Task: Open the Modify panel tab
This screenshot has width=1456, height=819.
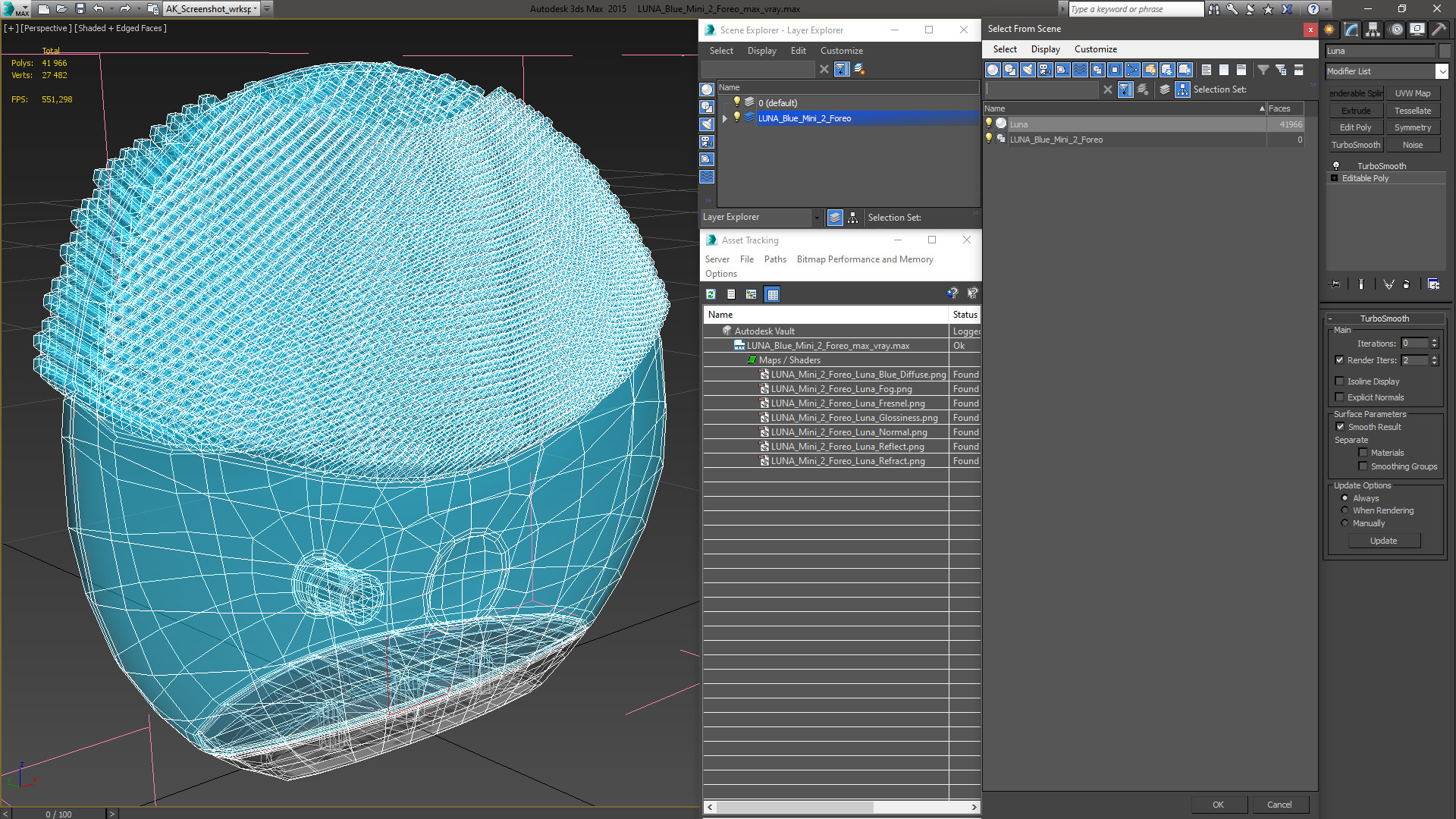Action: click(1351, 30)
